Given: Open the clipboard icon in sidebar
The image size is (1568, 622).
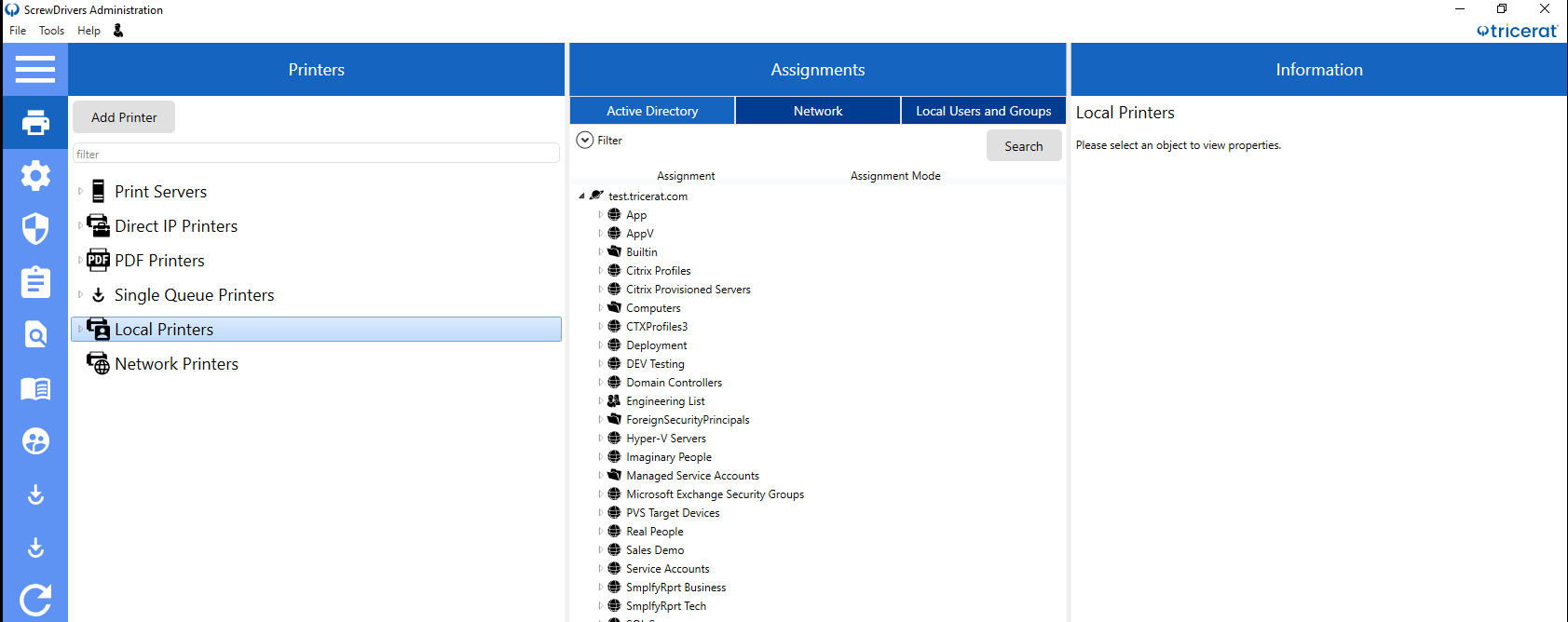Looking at the screenshot, I should [x=35, y=281].
